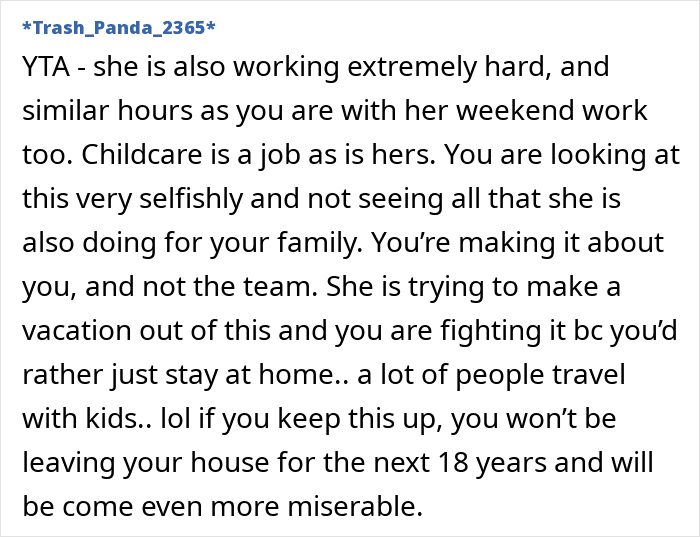Image resolution: width=700 pixels, height=537 pixels.
Task: Click the word "vacation" in the comment
Action: (77, 331)
